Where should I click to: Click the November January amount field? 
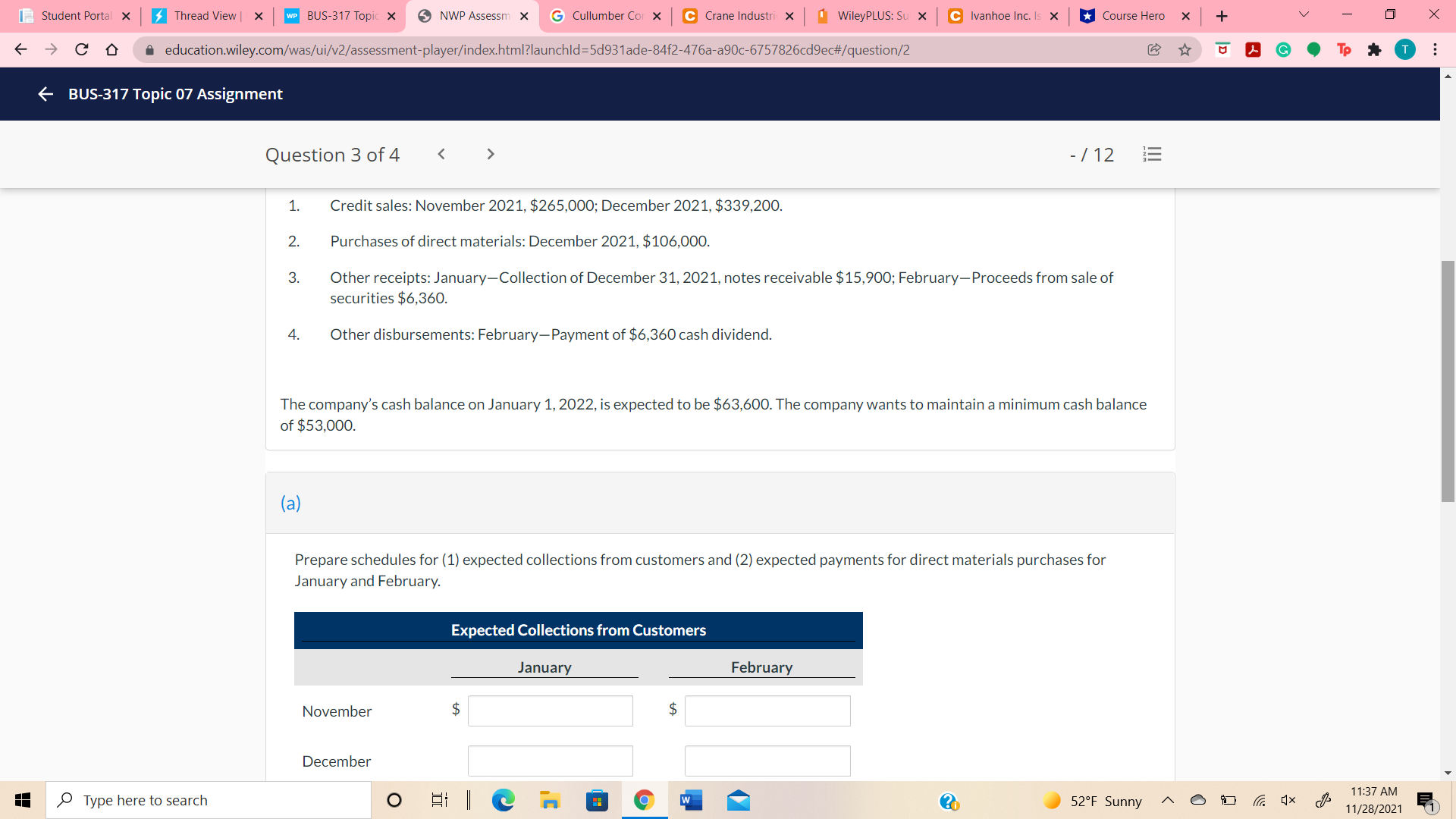click(550, 711)
